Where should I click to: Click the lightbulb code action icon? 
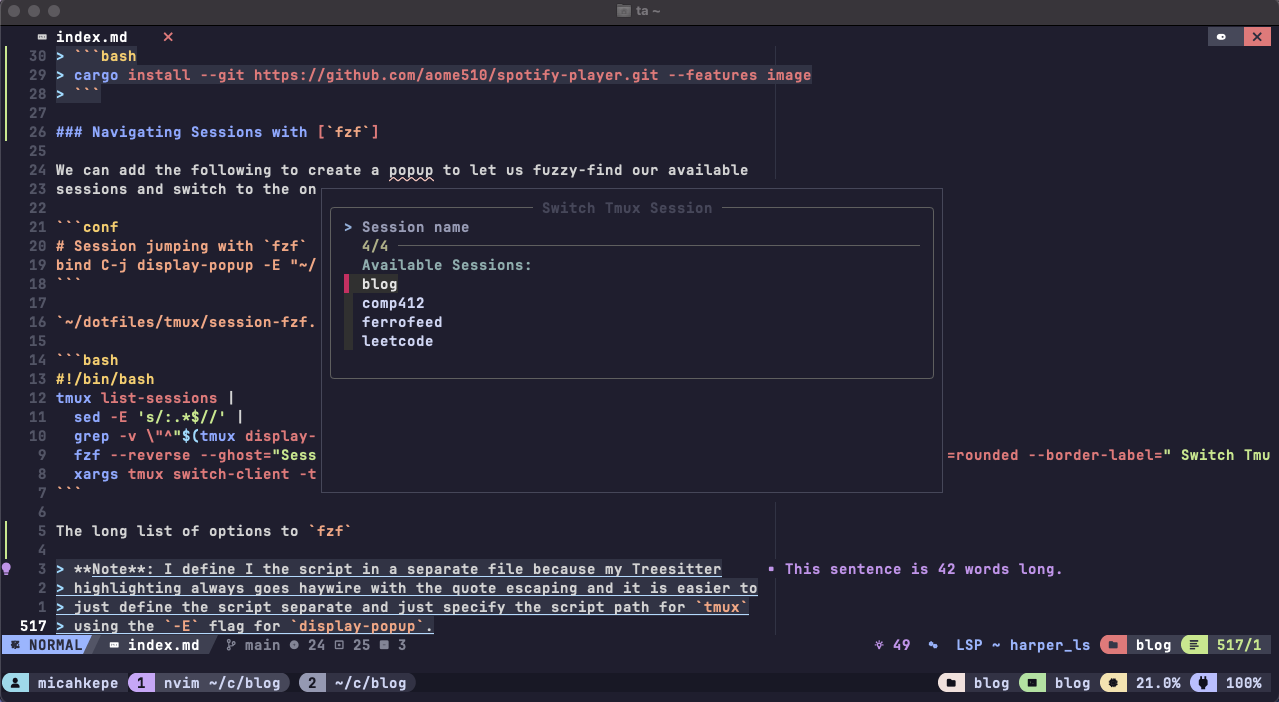point(6,569)
